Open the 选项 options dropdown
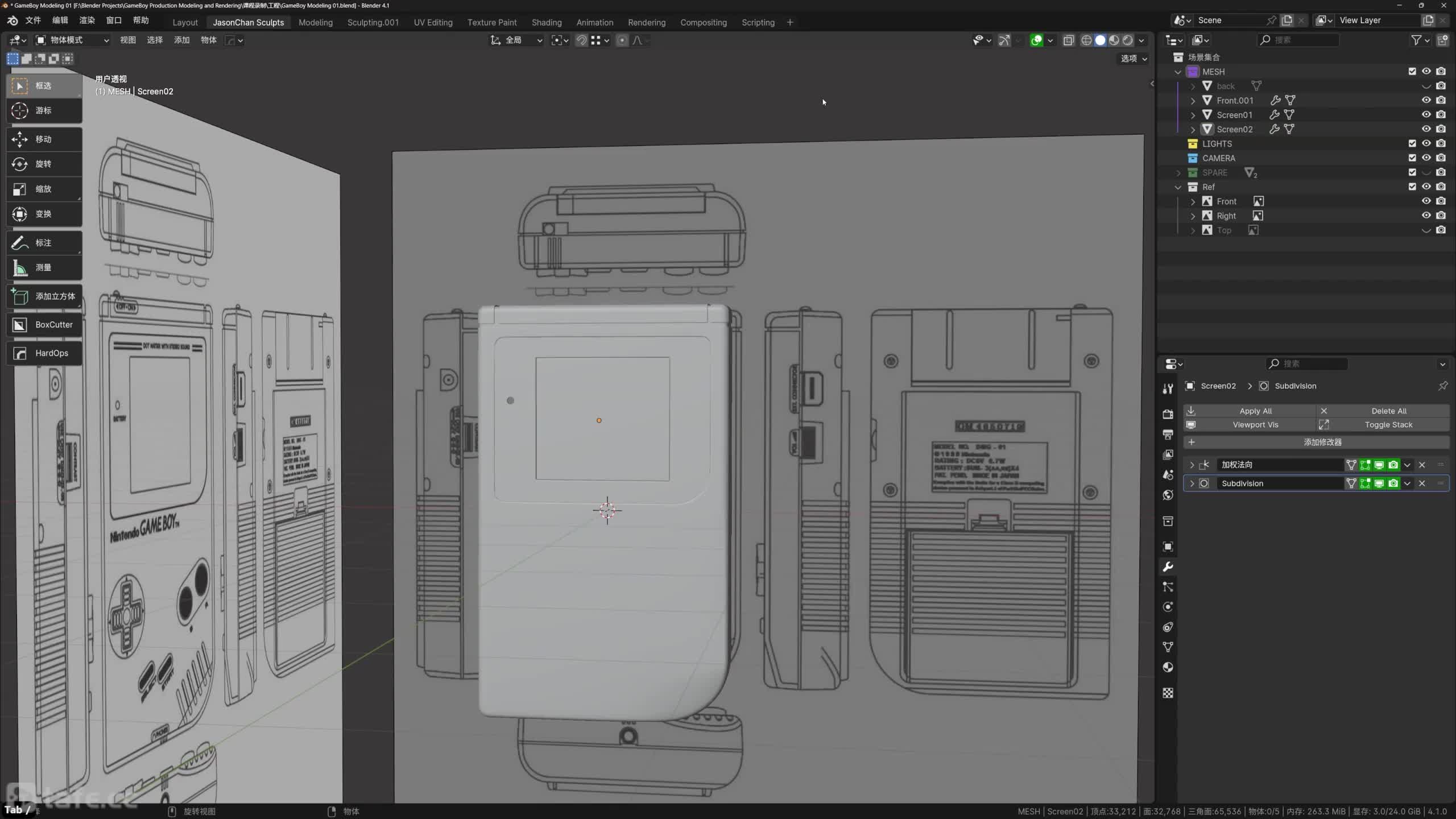The width and height of the screenshot is (1456, 819). point(1134,59)
